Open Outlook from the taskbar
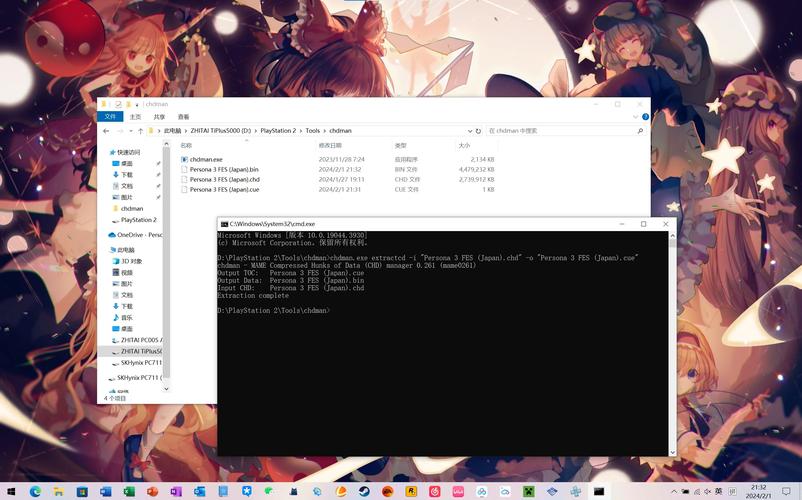The height and width of the screenshot is (500, 802). tap(199, 491)
